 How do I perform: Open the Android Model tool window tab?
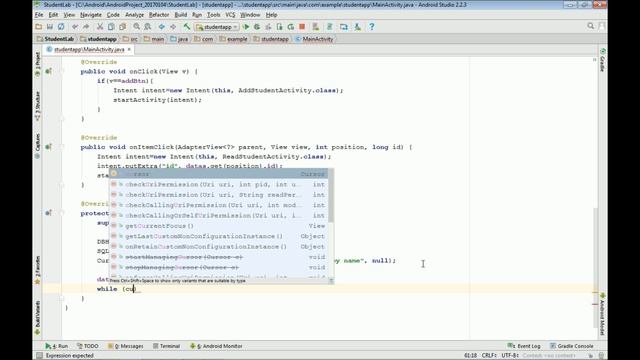tap(602, 313)
